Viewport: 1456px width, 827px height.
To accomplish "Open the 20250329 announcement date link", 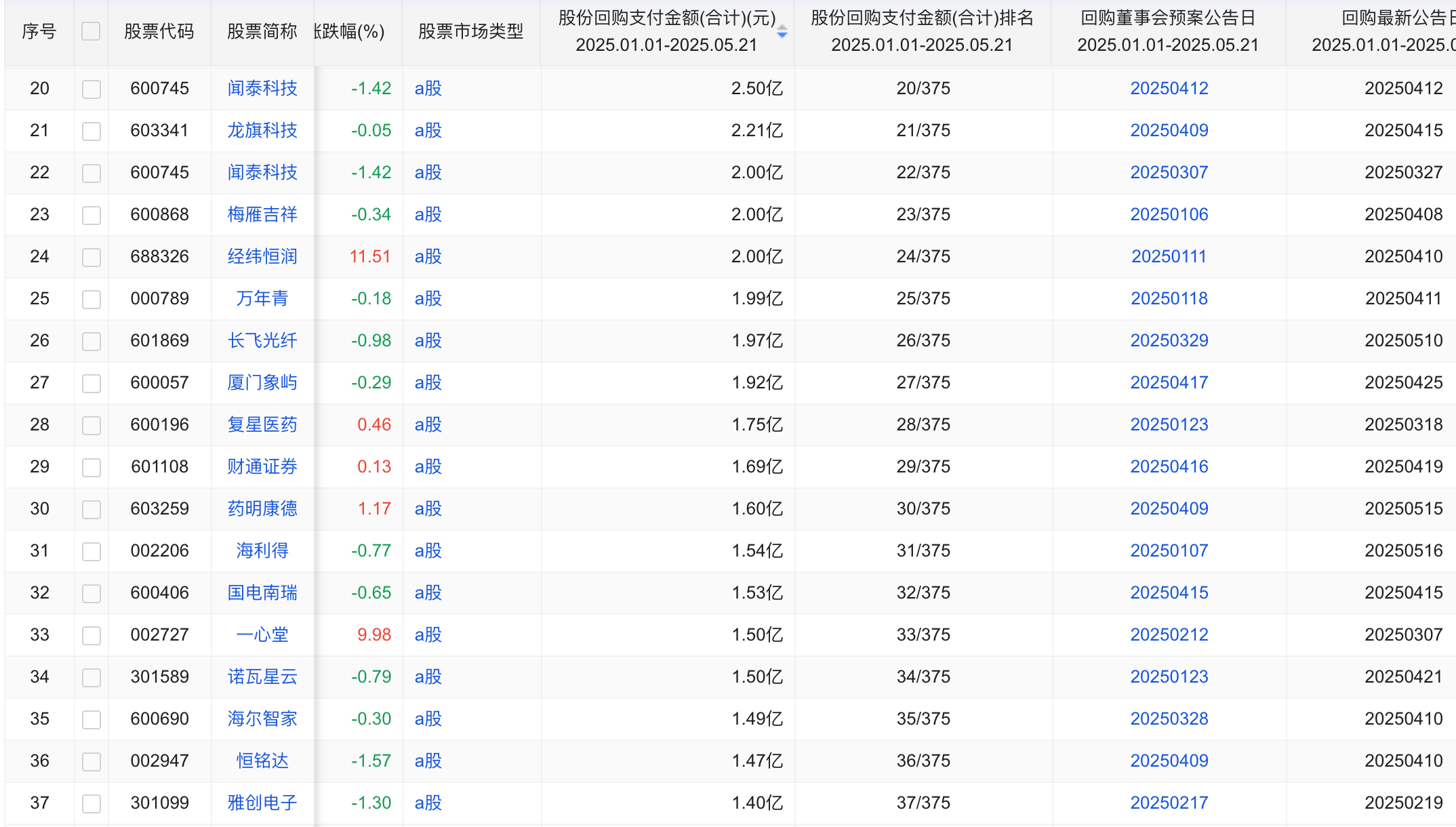I will [1169, 340].
